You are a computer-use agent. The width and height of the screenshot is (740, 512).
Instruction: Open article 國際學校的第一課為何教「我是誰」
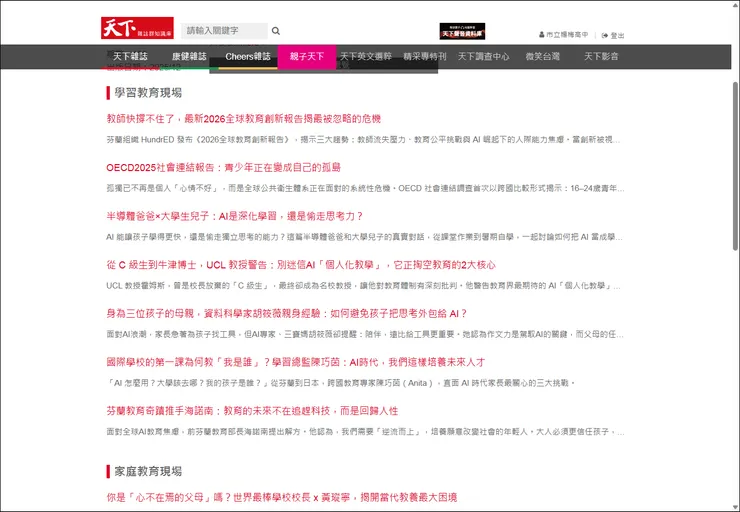(295, 362)
